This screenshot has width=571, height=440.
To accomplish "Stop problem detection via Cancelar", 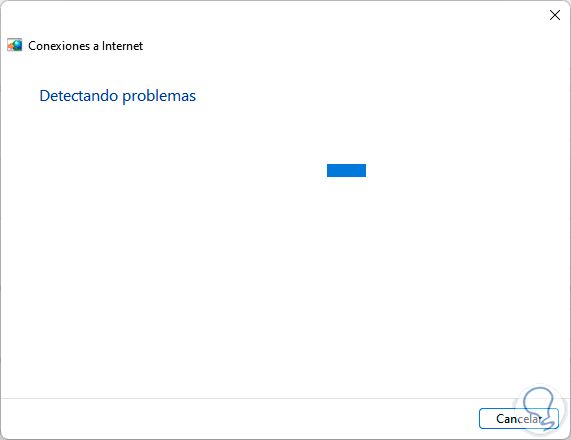I will [519, 419].
